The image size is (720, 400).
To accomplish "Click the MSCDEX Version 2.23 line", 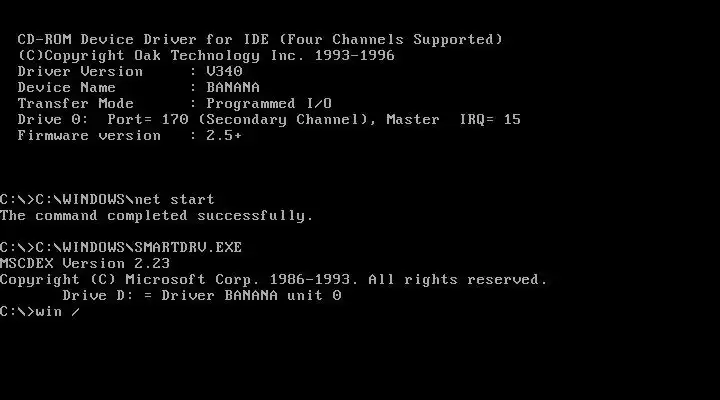I will [85, 264].
